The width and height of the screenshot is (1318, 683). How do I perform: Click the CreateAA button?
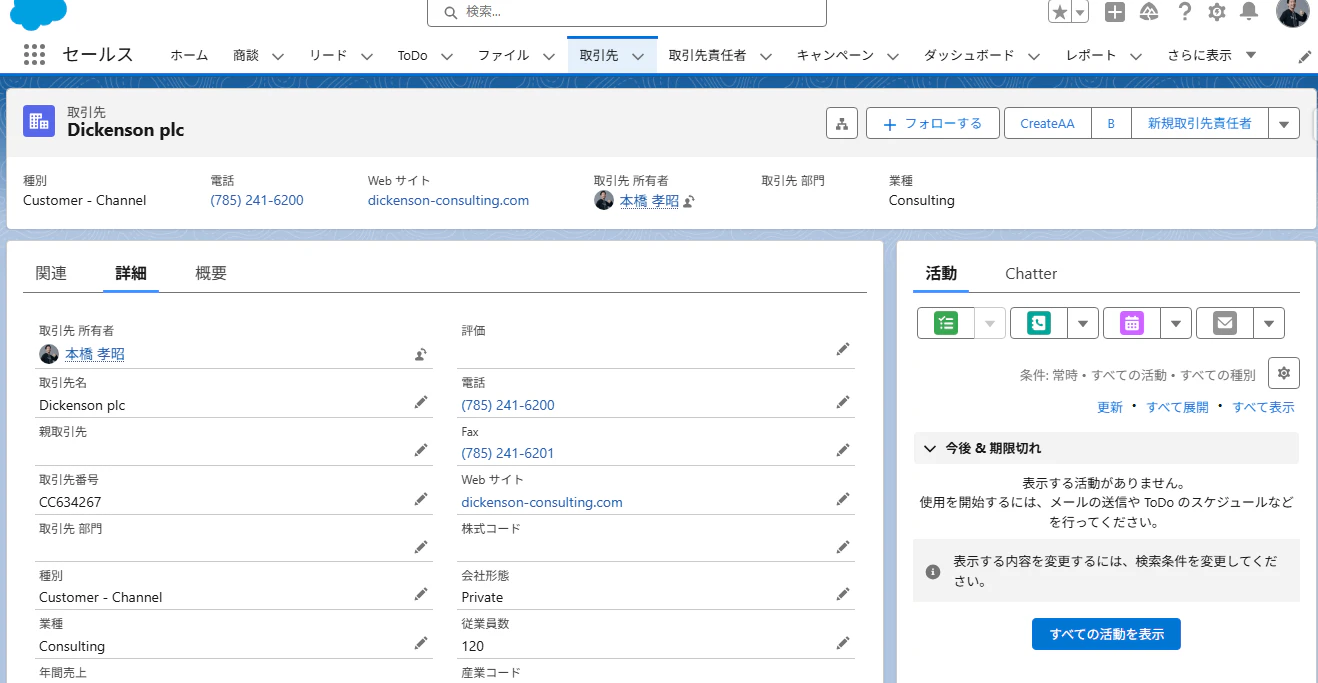pyautogui.click(x=1047, y=124)
